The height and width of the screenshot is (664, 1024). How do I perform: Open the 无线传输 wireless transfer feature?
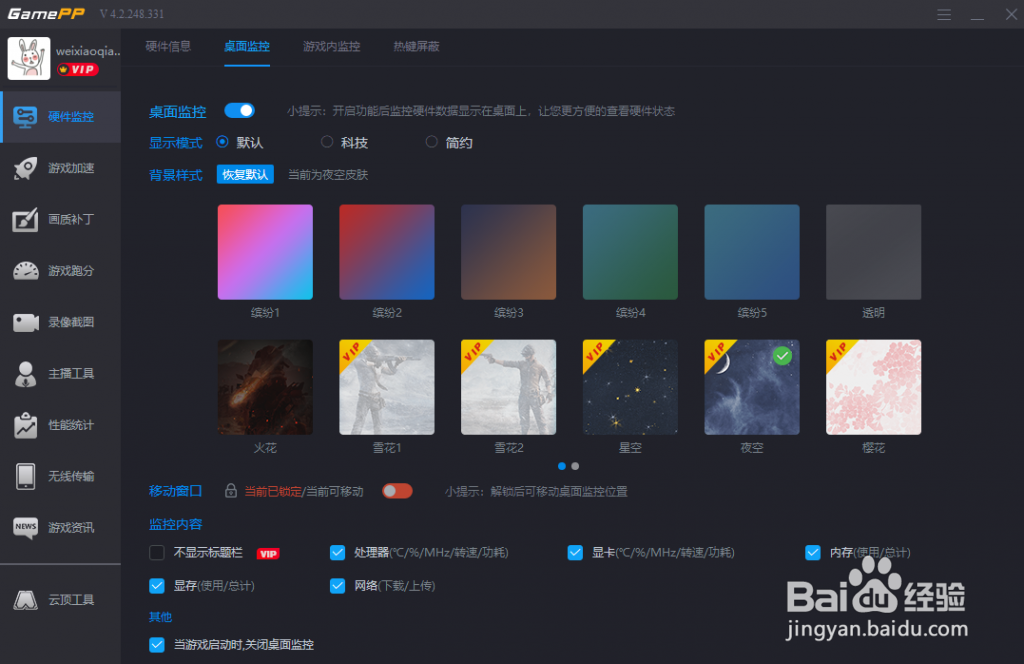click(60, 477)
